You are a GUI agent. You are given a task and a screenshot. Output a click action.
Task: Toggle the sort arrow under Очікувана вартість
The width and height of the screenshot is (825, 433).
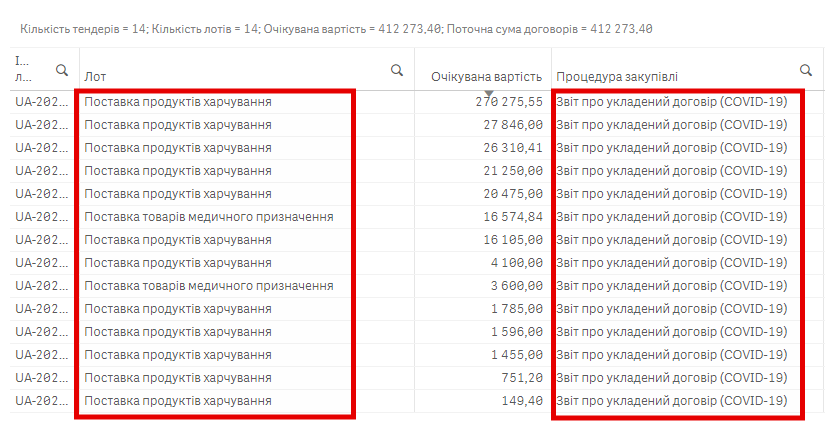489,94
